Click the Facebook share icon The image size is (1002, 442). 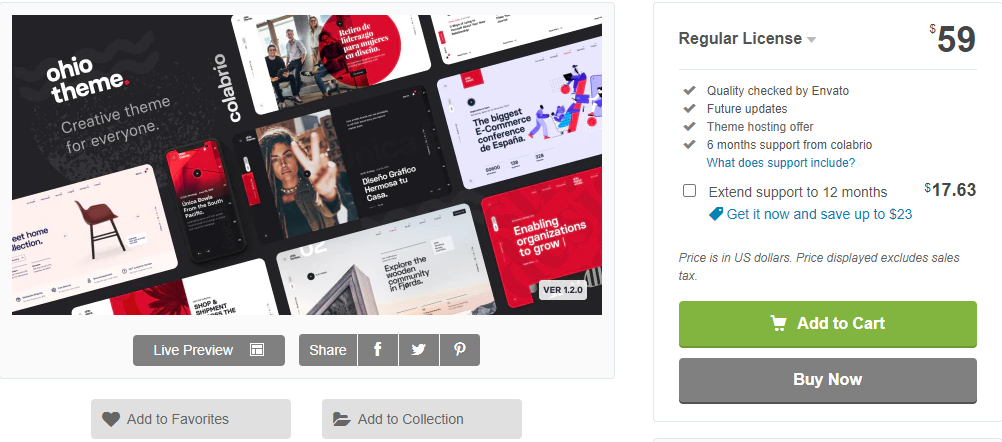click(378, 350)
